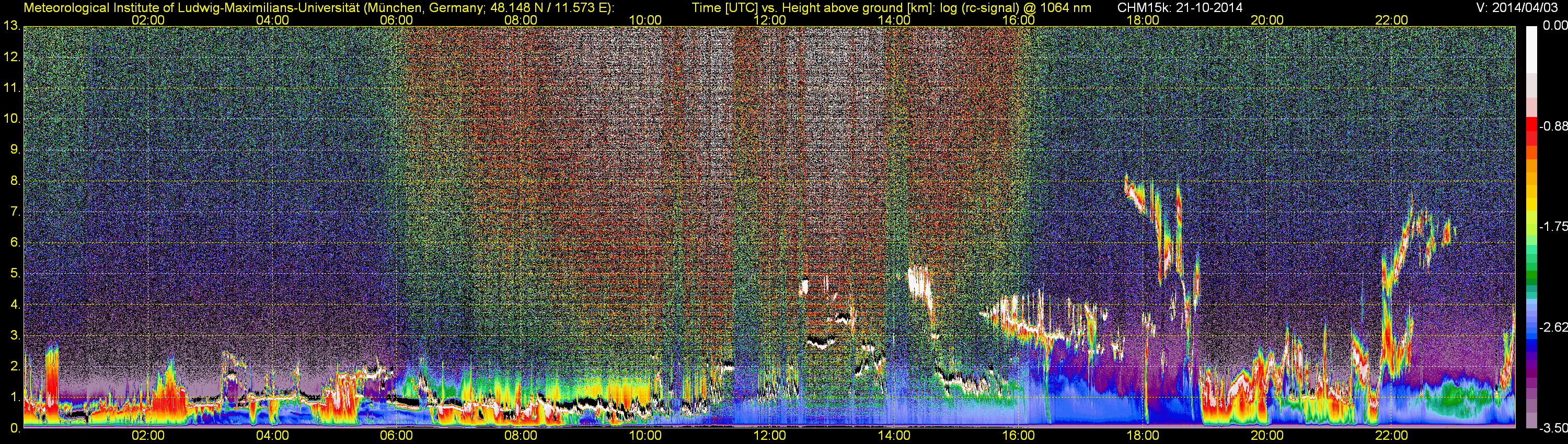Pick the 11. km height axis label
The image size is (1568, 444).
pyautogui.click(x=11, y=88)
